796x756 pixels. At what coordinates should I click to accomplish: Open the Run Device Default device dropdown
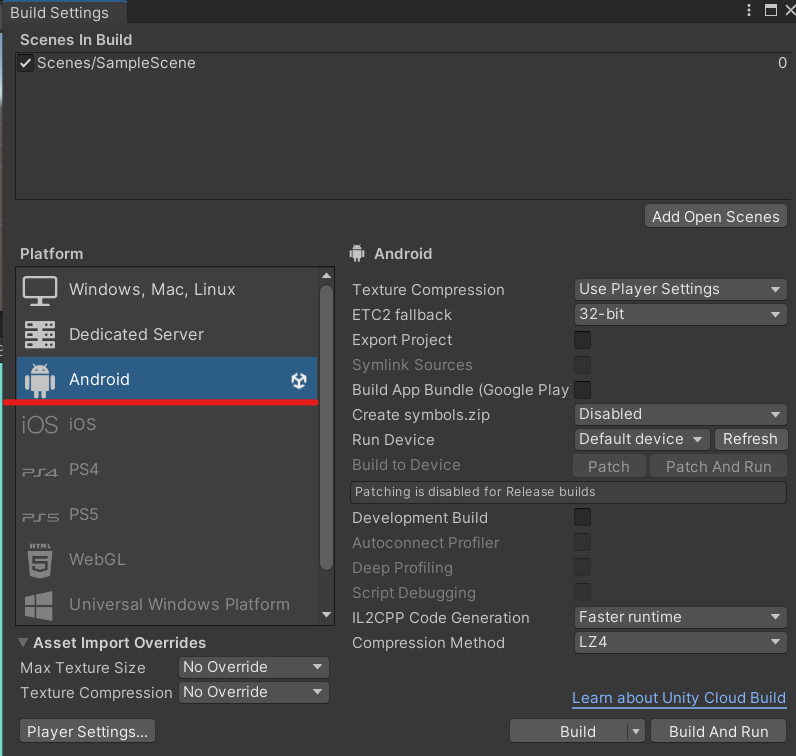click(642, 439)
